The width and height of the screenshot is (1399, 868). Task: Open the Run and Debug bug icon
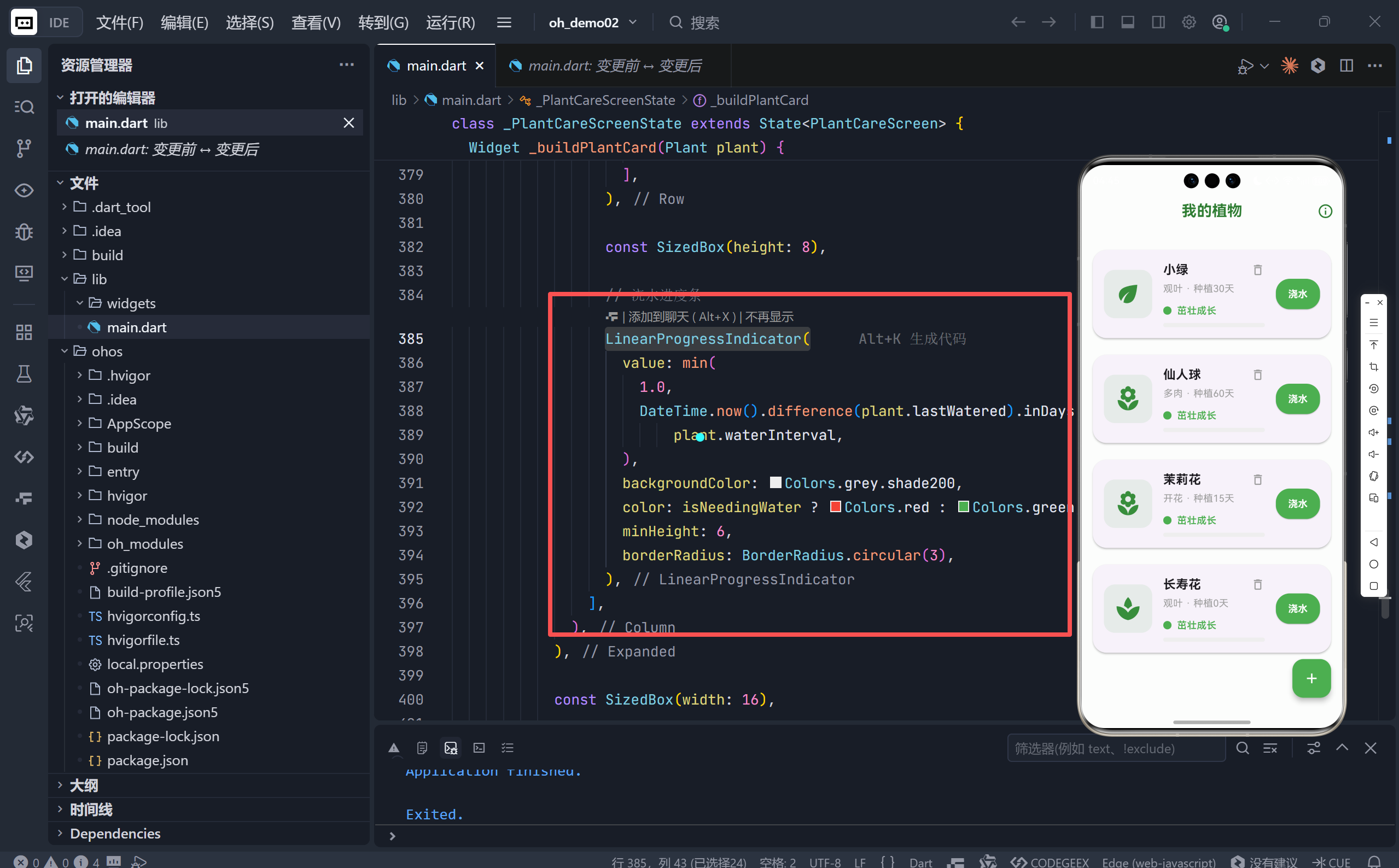click(x=24, y=232)
